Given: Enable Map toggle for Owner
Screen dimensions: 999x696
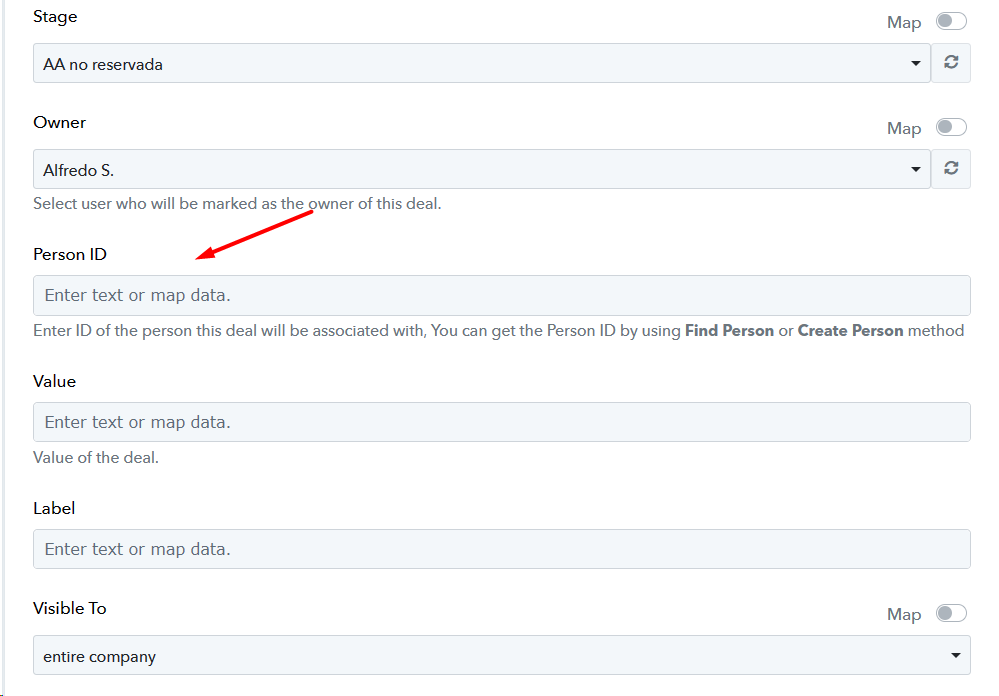Looking at the screenshot, I should point(951,127).
